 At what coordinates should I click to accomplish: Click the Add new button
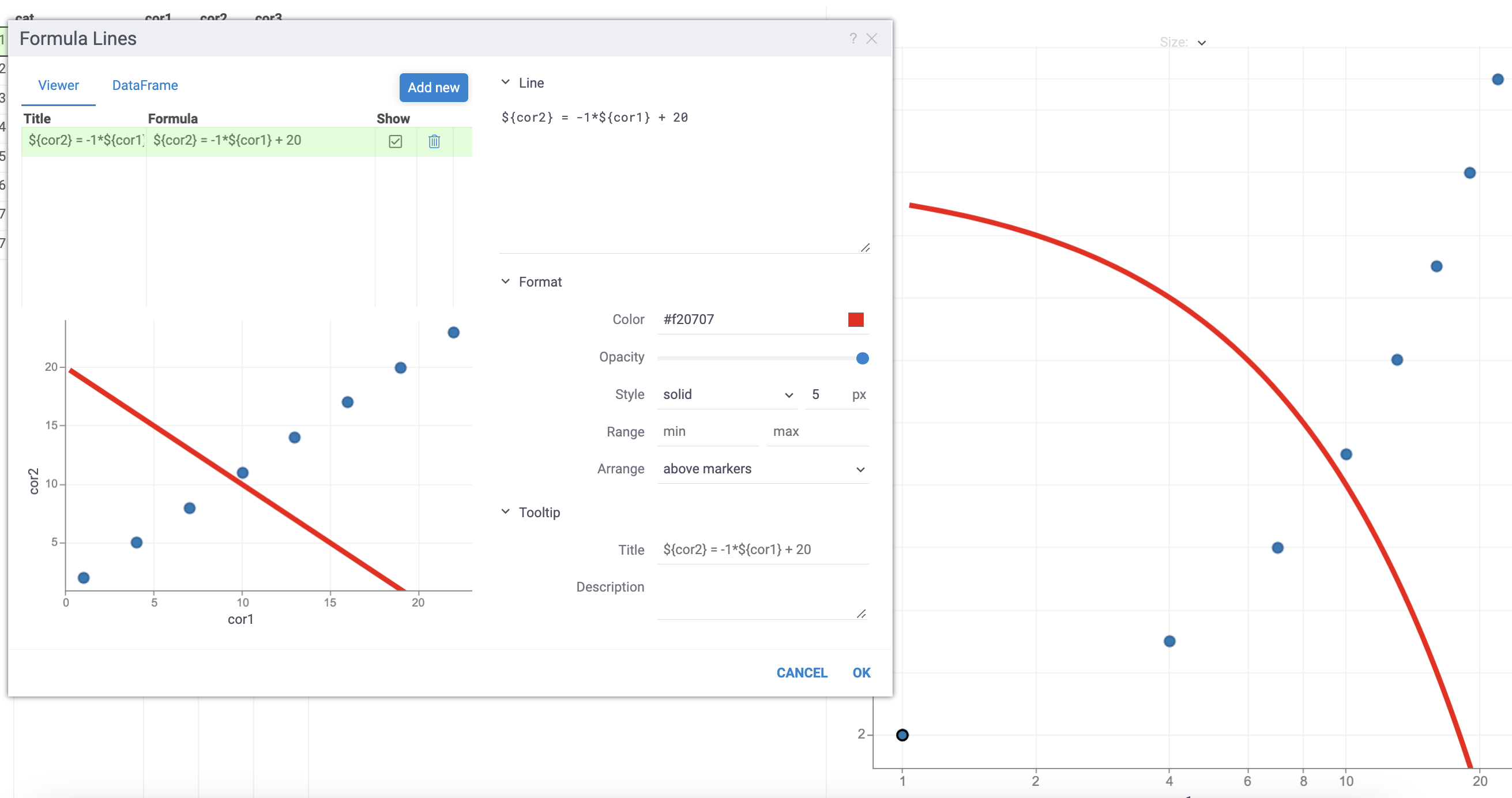pyautogui.click(x=434, y=88)
